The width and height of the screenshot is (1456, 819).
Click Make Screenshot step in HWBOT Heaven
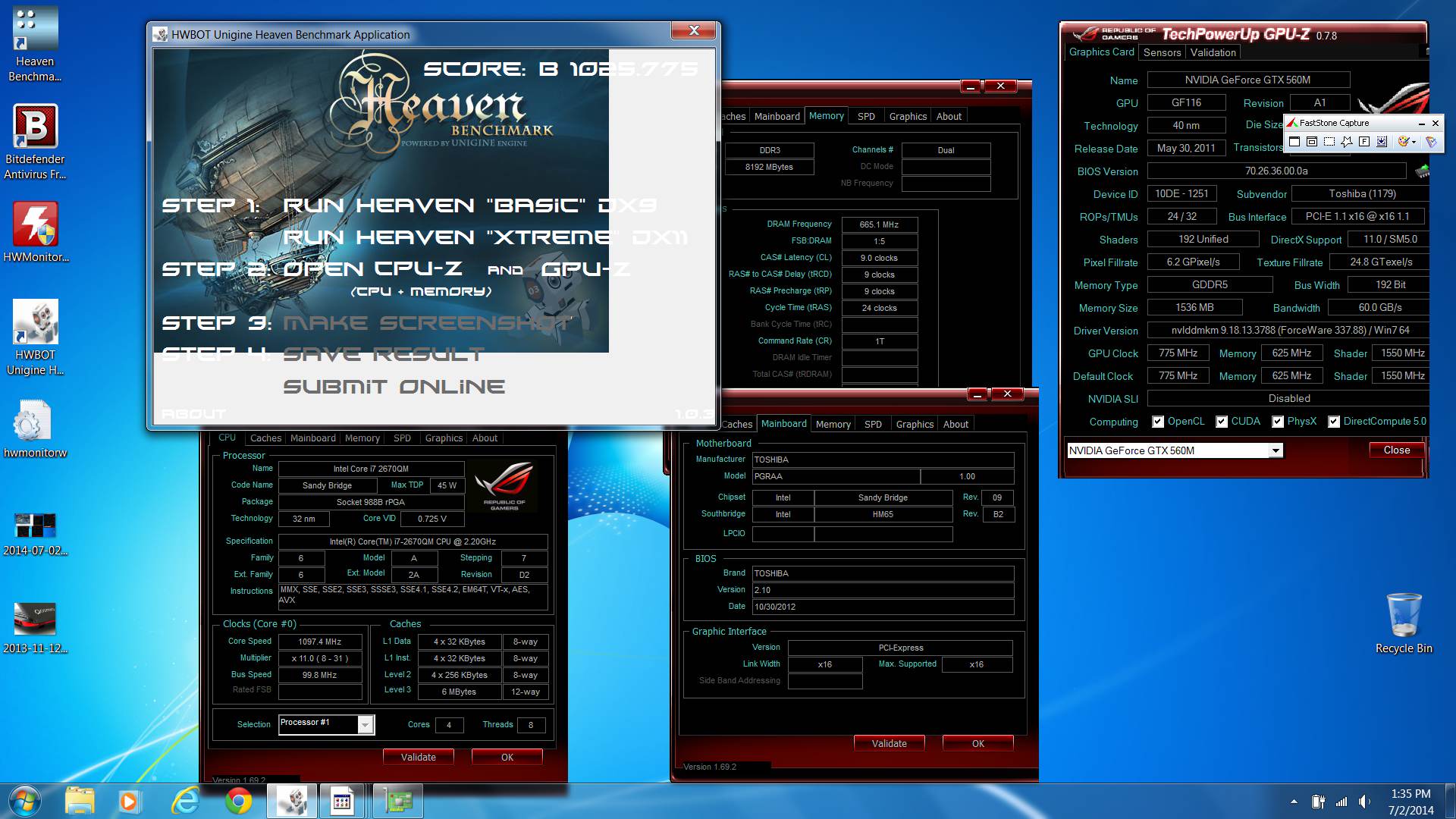pyautogui.click(x=427, y=322)
